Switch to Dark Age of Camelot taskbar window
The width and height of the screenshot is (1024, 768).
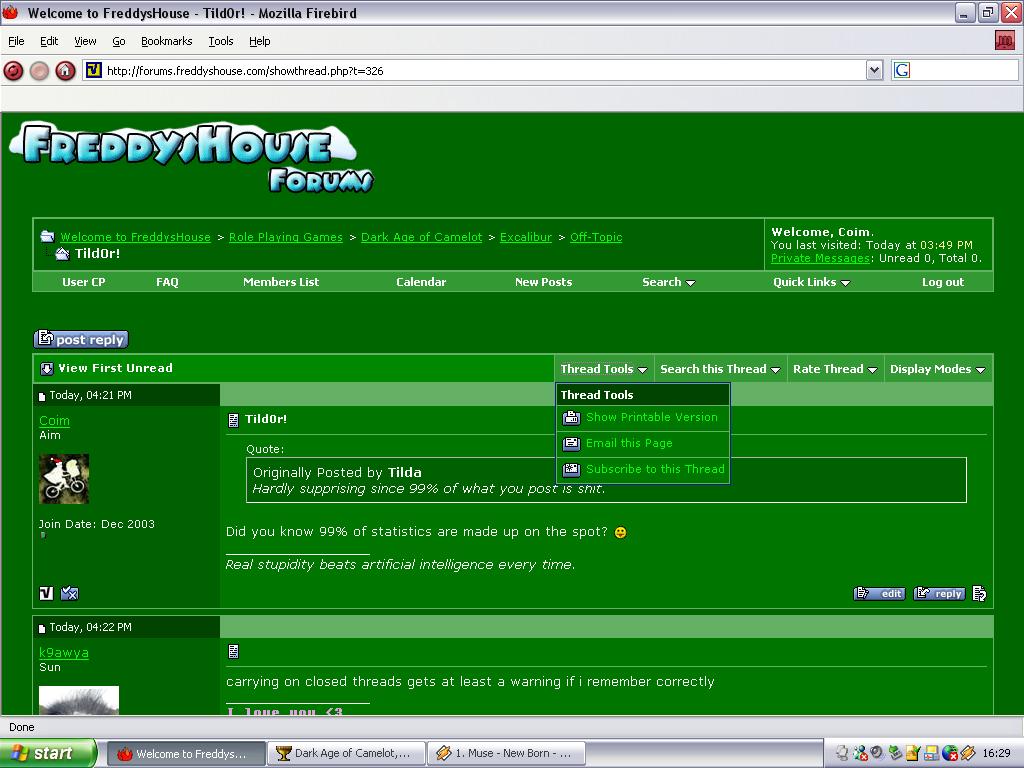tap(346, 754)
